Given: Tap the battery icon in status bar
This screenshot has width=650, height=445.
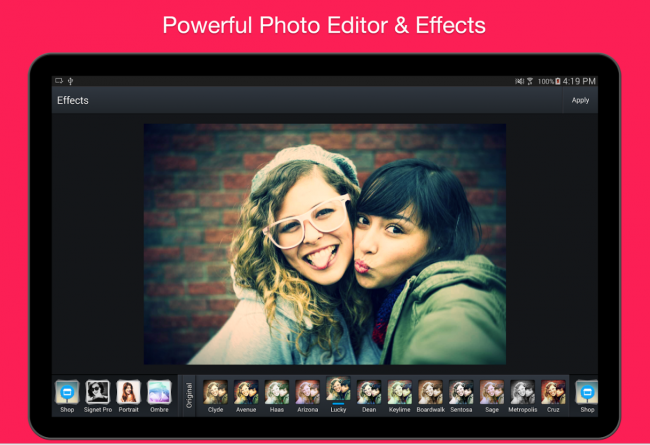Looking at the screenshot, I should click(559, 81).
